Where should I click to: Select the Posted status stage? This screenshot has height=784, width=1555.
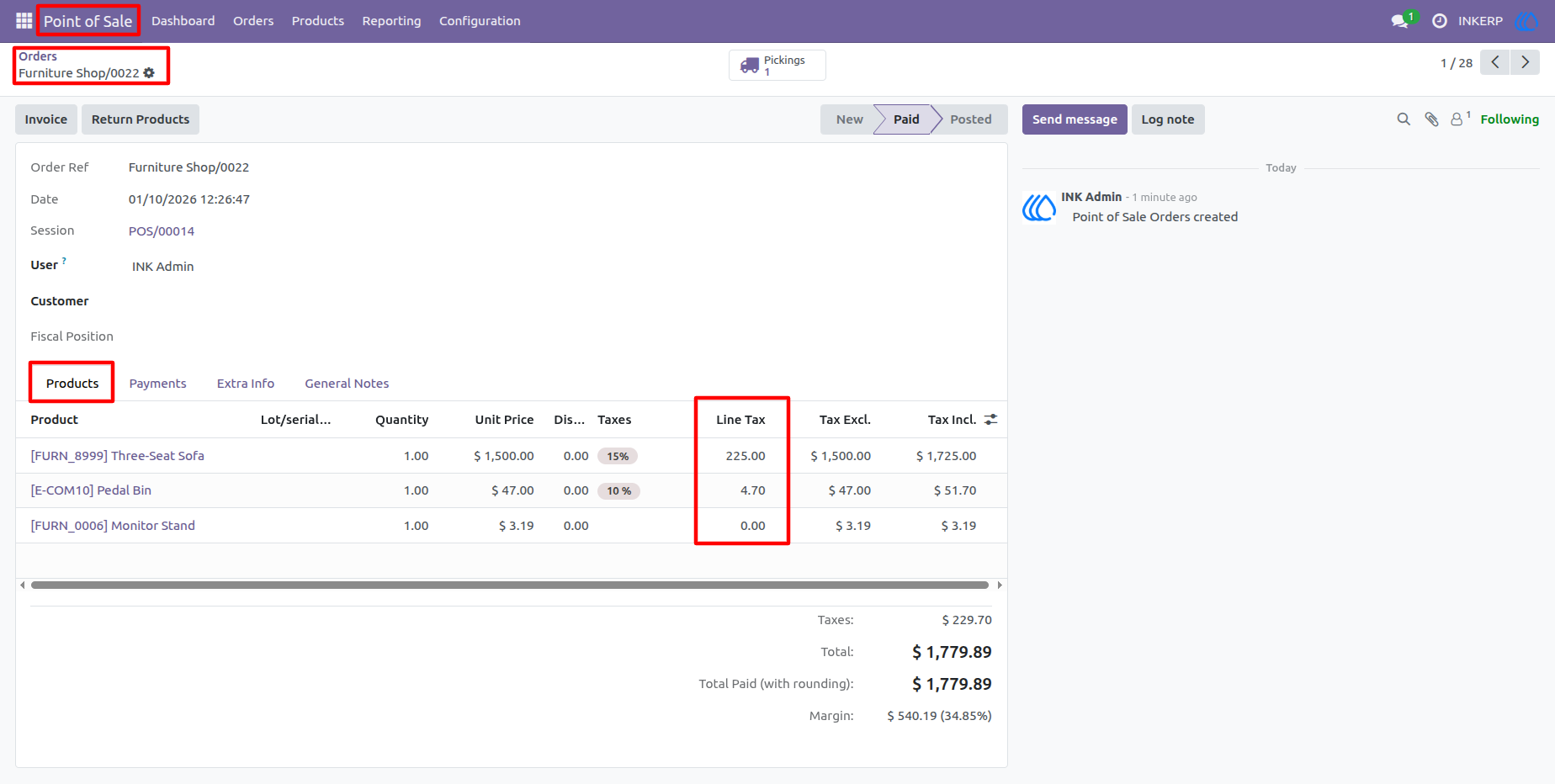970,119
